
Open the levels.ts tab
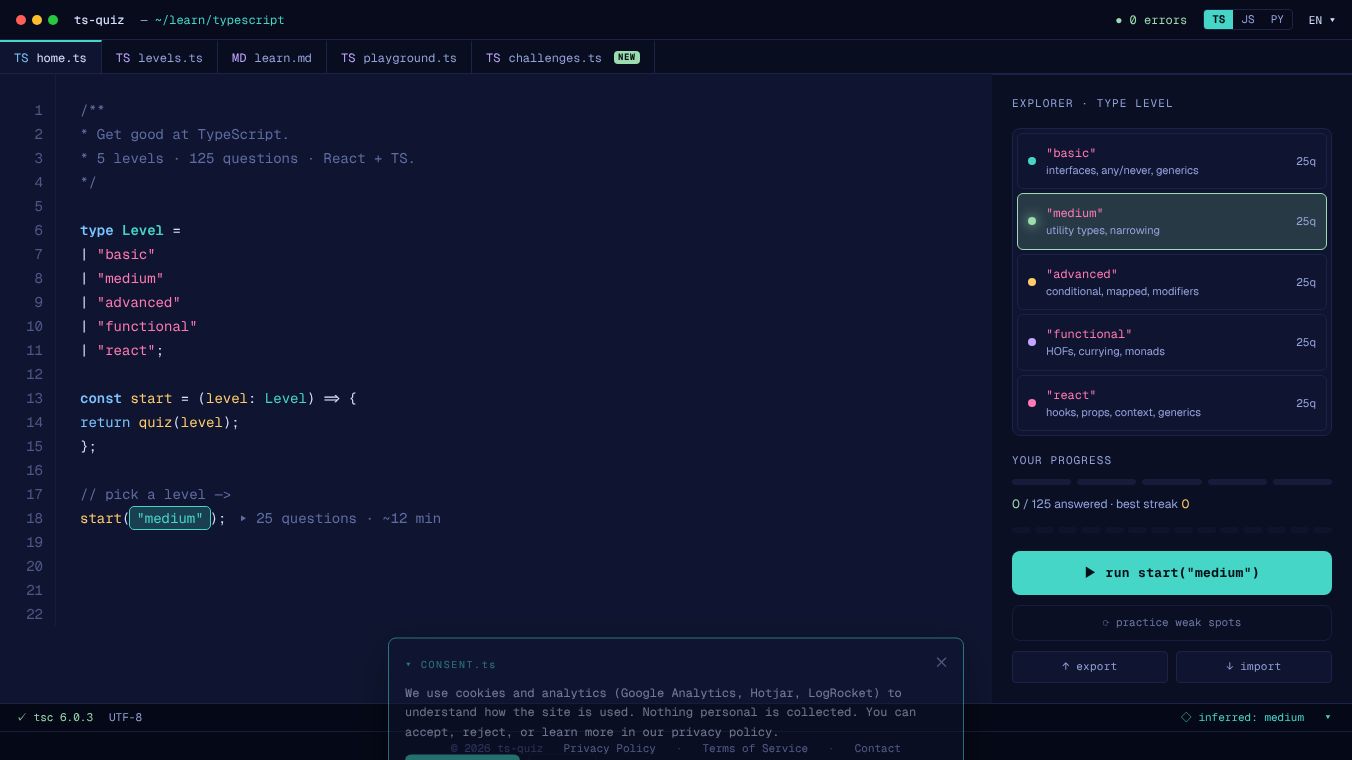pyautogui.click(x=159, y=58)
